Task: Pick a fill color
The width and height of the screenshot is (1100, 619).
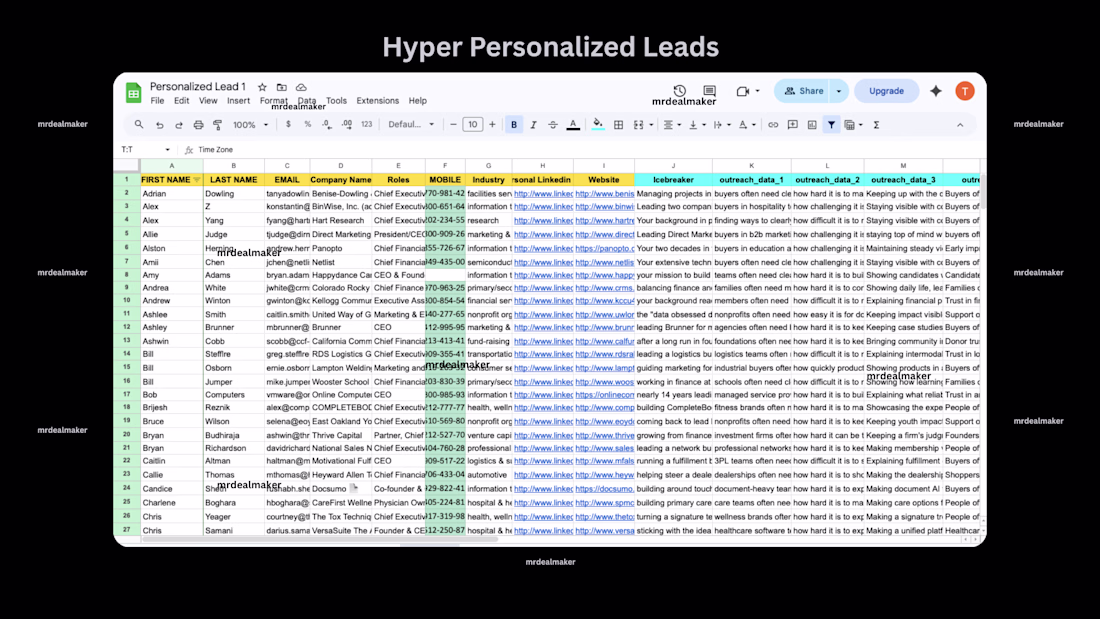Action: 598,125
